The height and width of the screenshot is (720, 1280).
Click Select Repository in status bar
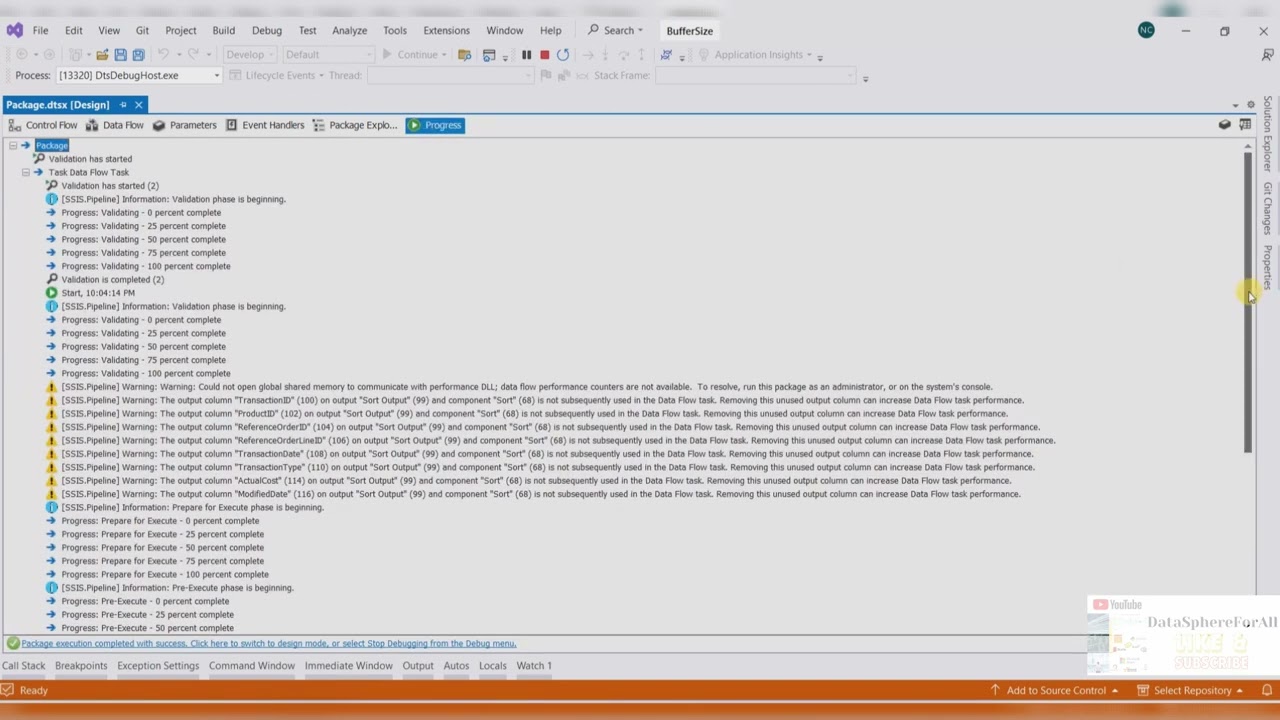pos(1190,691)
